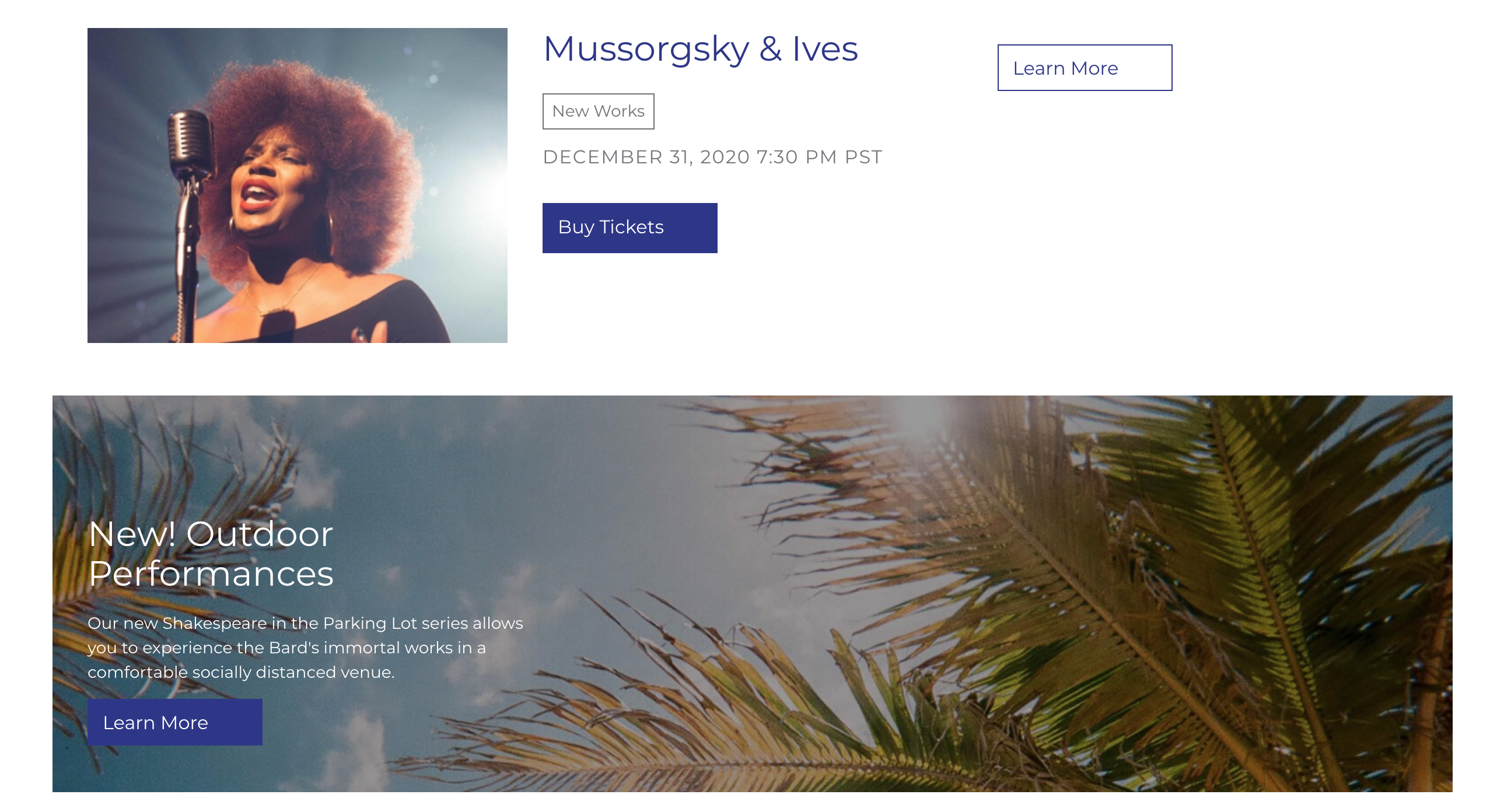Open the singer photo thumbnail
Image resolution: width=1497 pixels, height=812 pixels.
[x=297, y=185]
